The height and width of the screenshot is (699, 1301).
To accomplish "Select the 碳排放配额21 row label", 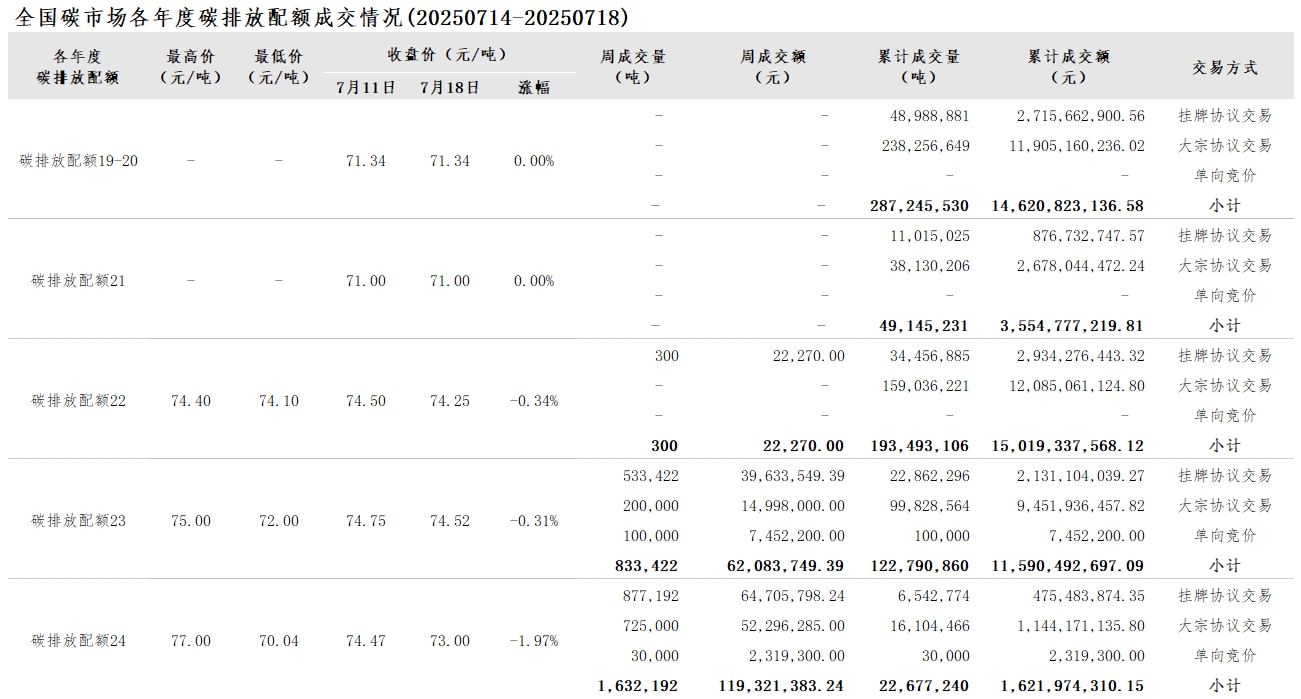I will point(79,281).
